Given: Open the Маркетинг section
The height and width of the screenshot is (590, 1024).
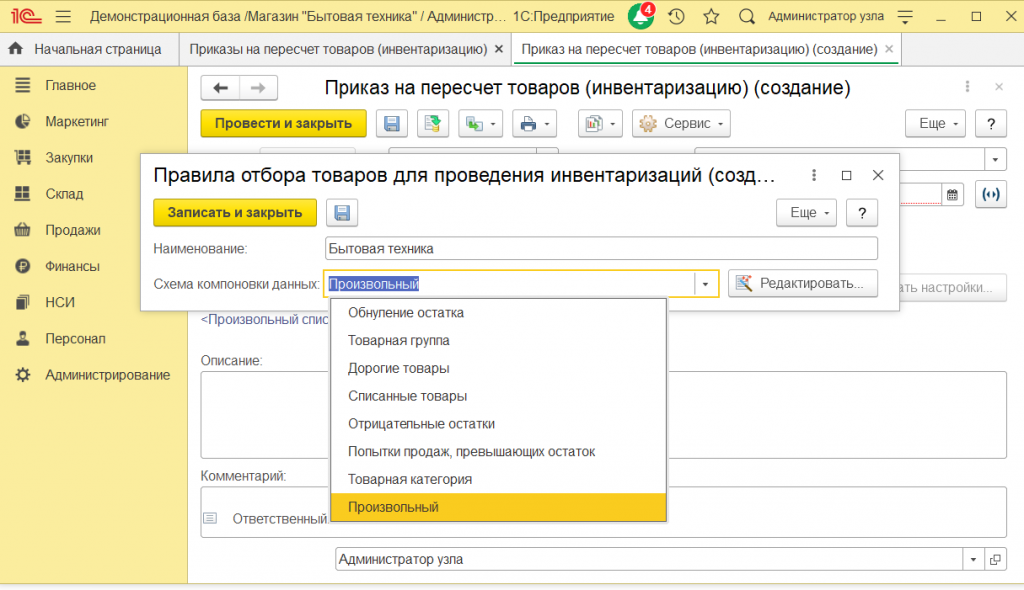Looking at the screenshot, I should (x=76, y=122).
